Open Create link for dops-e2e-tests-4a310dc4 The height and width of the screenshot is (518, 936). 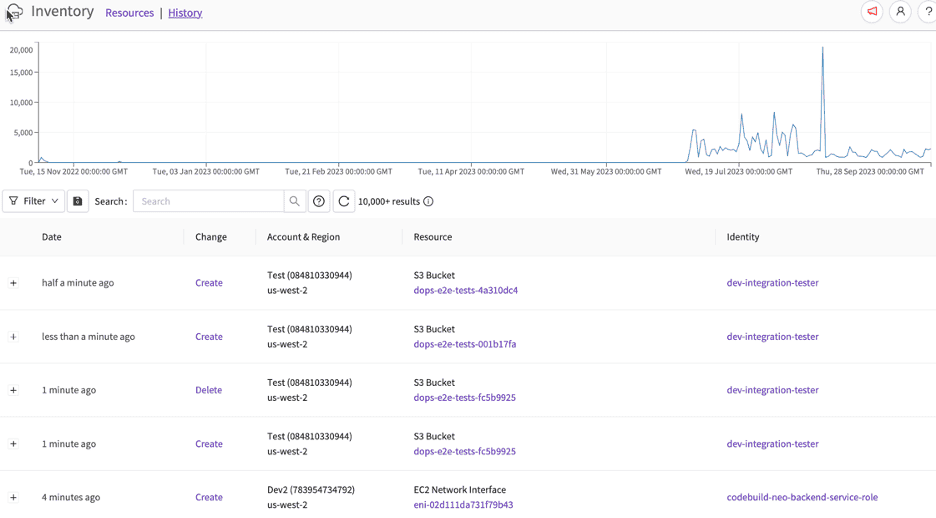tap(209, 283)
